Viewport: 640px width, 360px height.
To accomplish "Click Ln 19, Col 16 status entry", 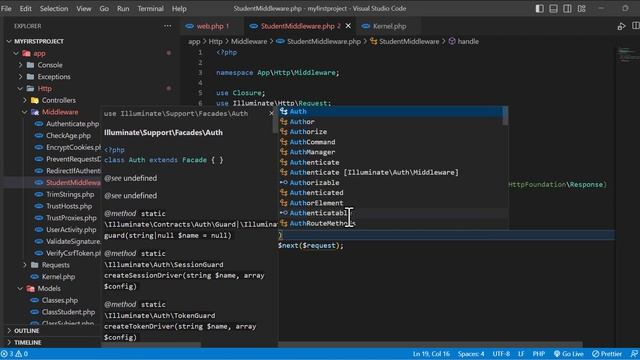I will pos(431,354).
